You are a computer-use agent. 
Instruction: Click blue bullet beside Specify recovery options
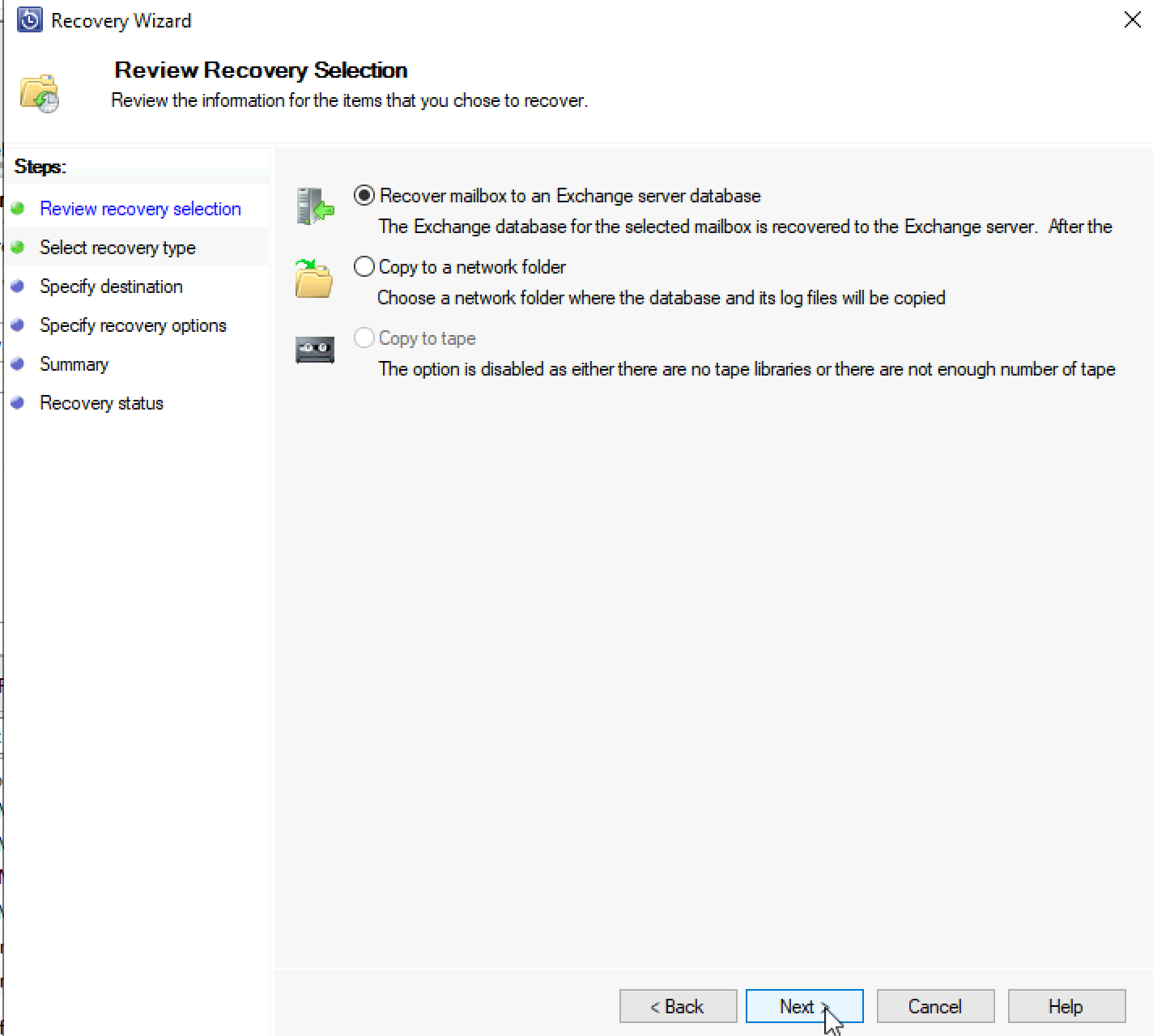18,325
